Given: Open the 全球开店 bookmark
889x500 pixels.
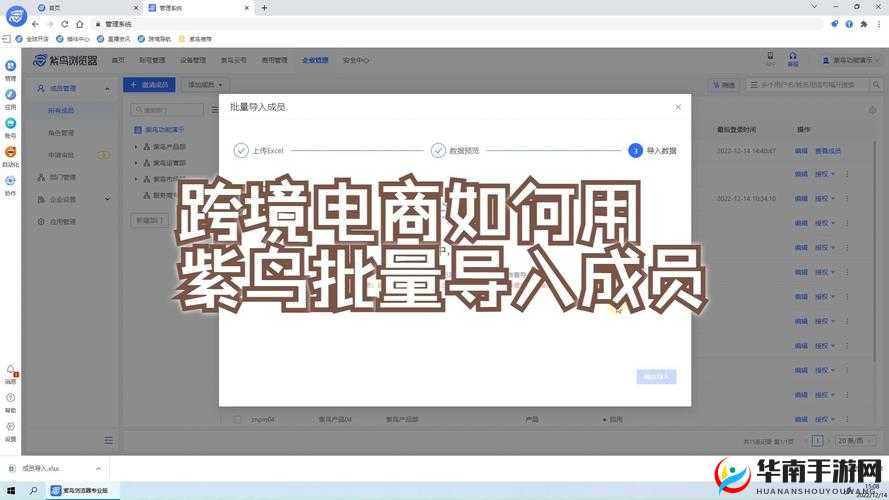Looking at the screenshot, I should [x=32, y=39].
